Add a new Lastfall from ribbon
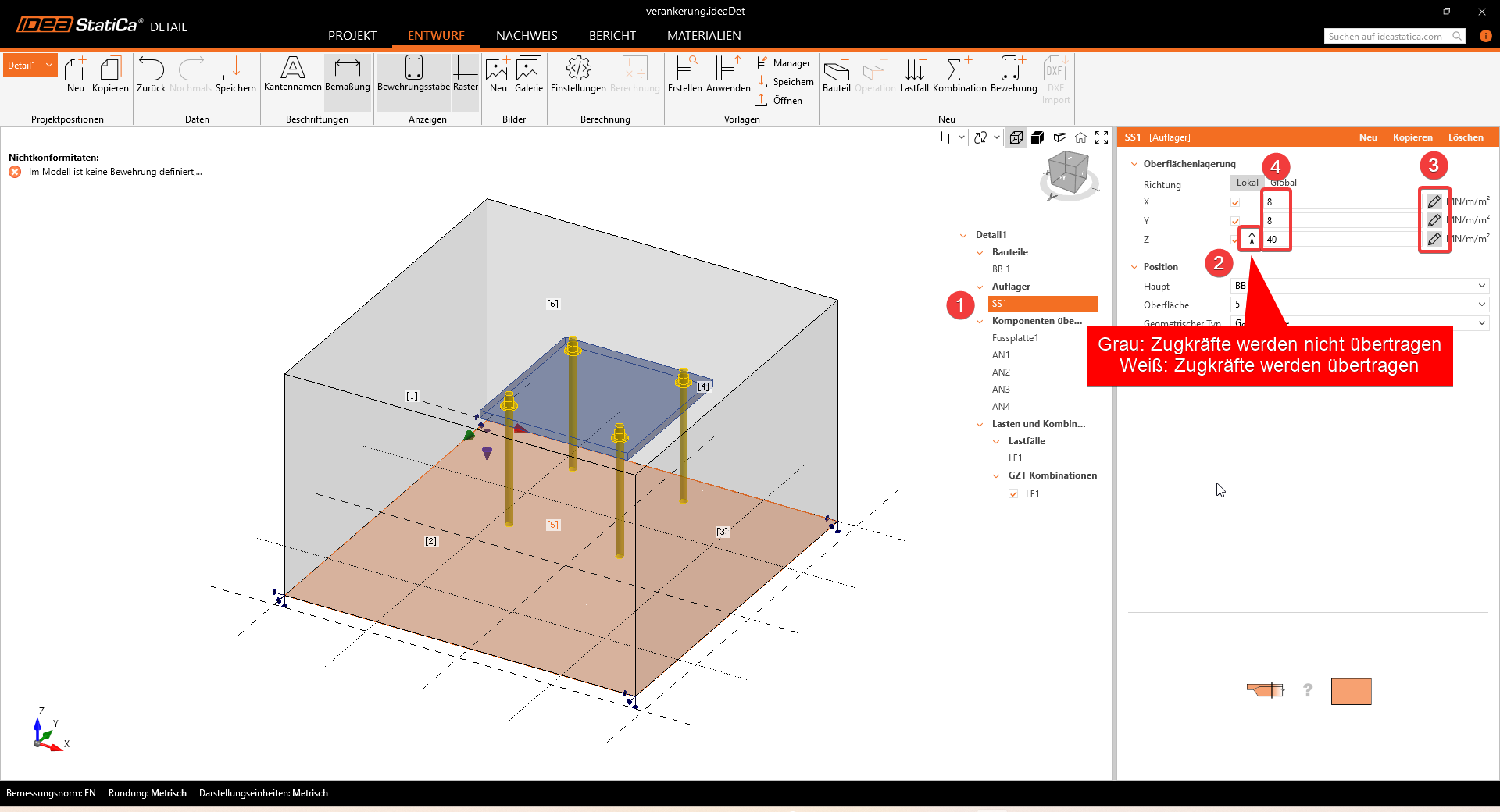The height and width of the screenshot is (812, 1500). coord(914,69)
